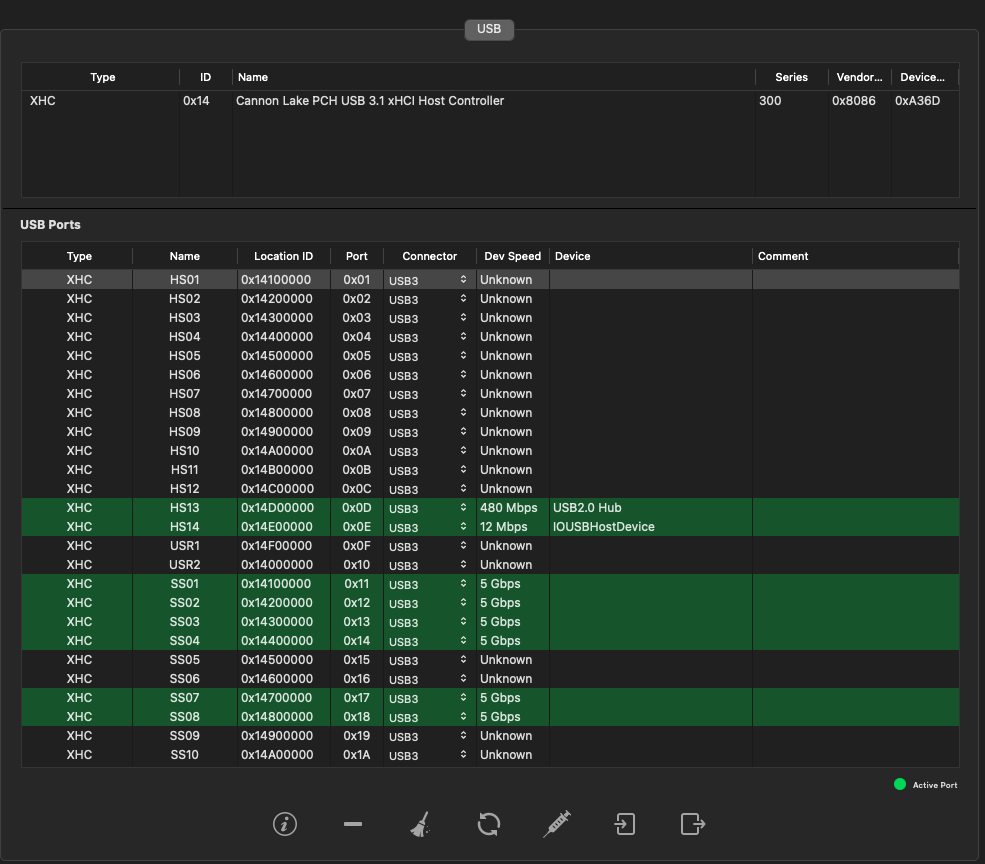
Task: Click the Vendor column header in controller table
Action: (x=858, y=77)
